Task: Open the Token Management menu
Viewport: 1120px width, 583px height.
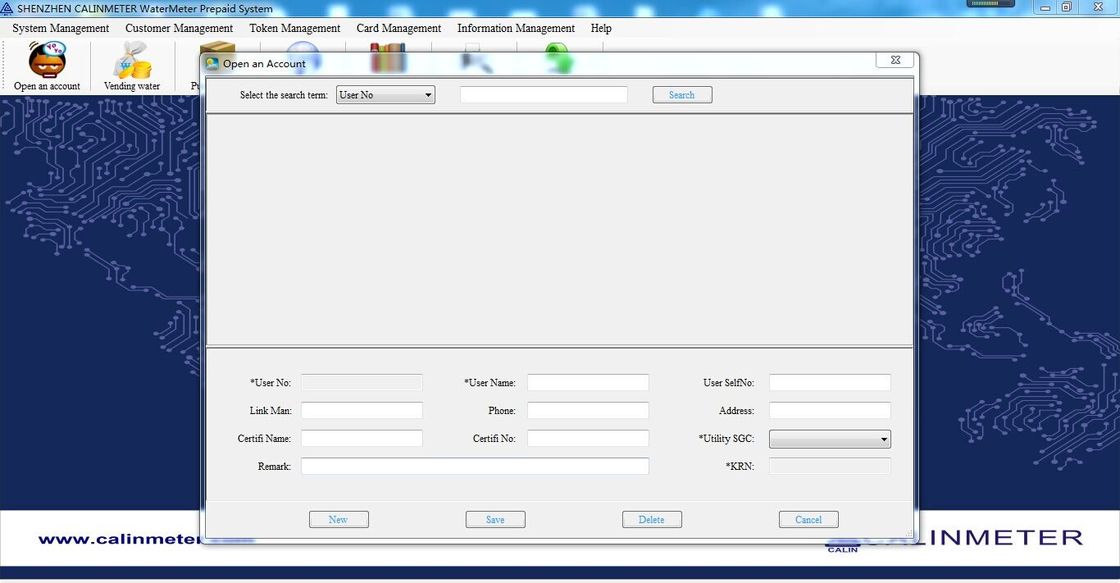Action: [x=295, y=28]
